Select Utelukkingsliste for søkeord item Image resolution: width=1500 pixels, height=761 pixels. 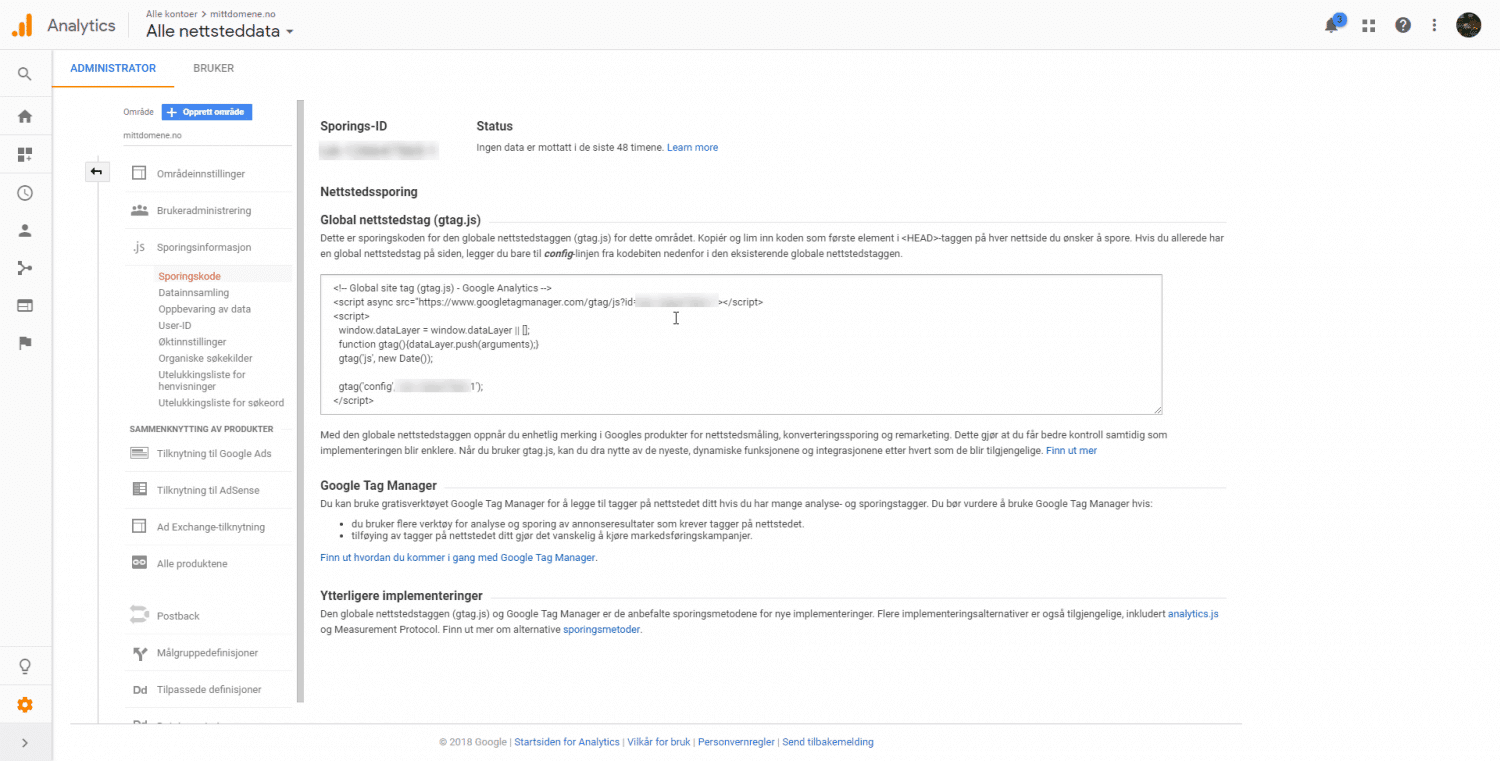pyautogui.click(x=221, y=403)
